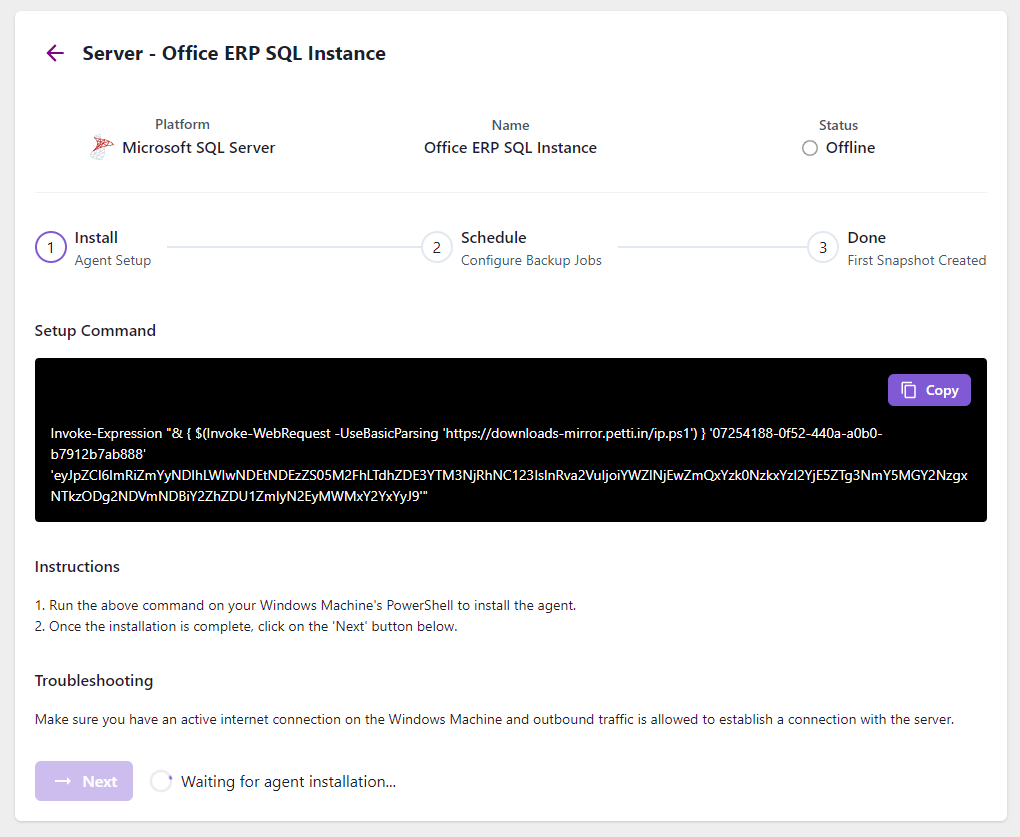1020x837 pixels.
Task: Click 'Waiting for agent installation...' text
Action: click(288, 781)
